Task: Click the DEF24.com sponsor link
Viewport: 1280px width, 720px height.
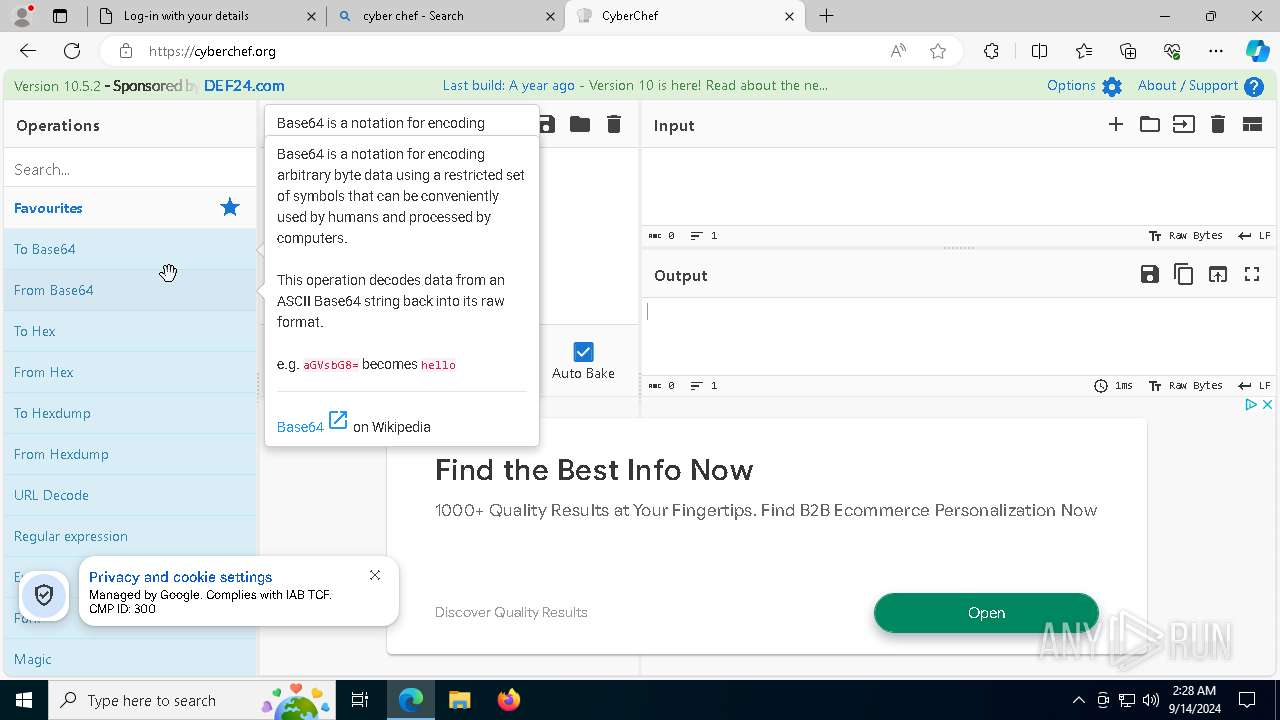Action: pyautogui.click(x=244, y=86)
